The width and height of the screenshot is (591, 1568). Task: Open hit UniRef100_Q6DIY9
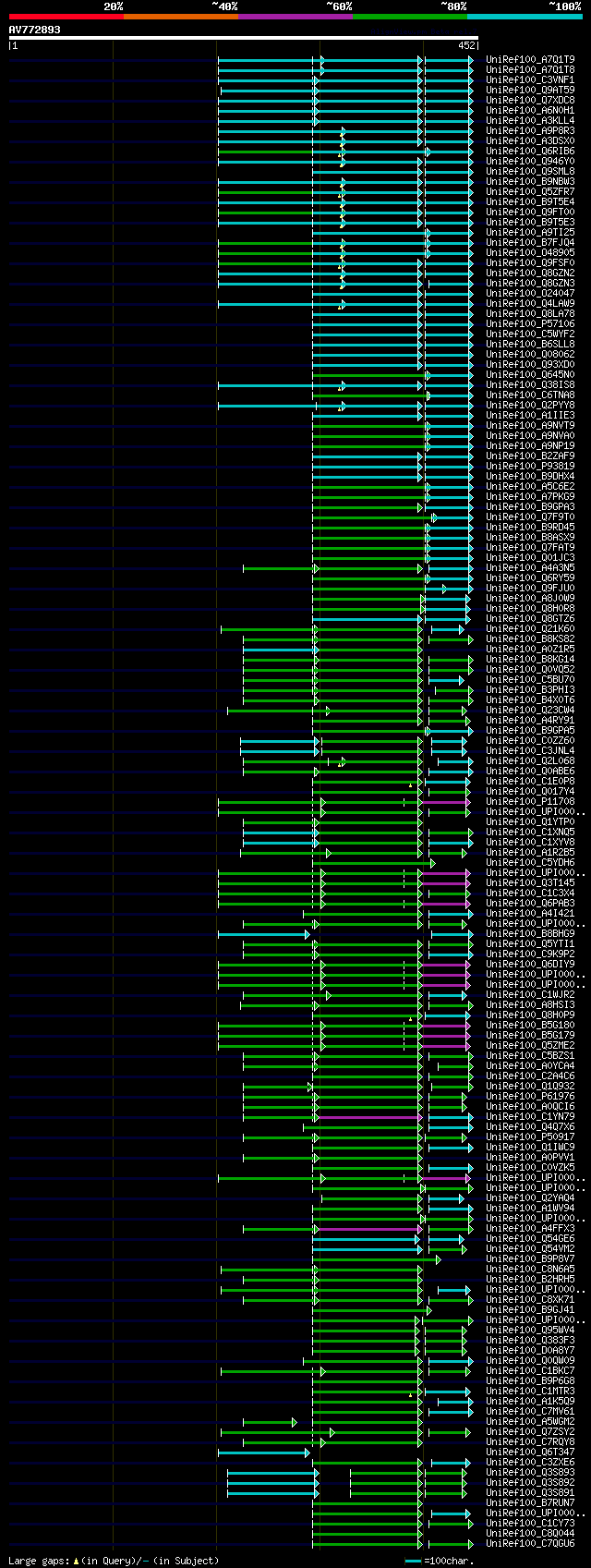[530, 964]
